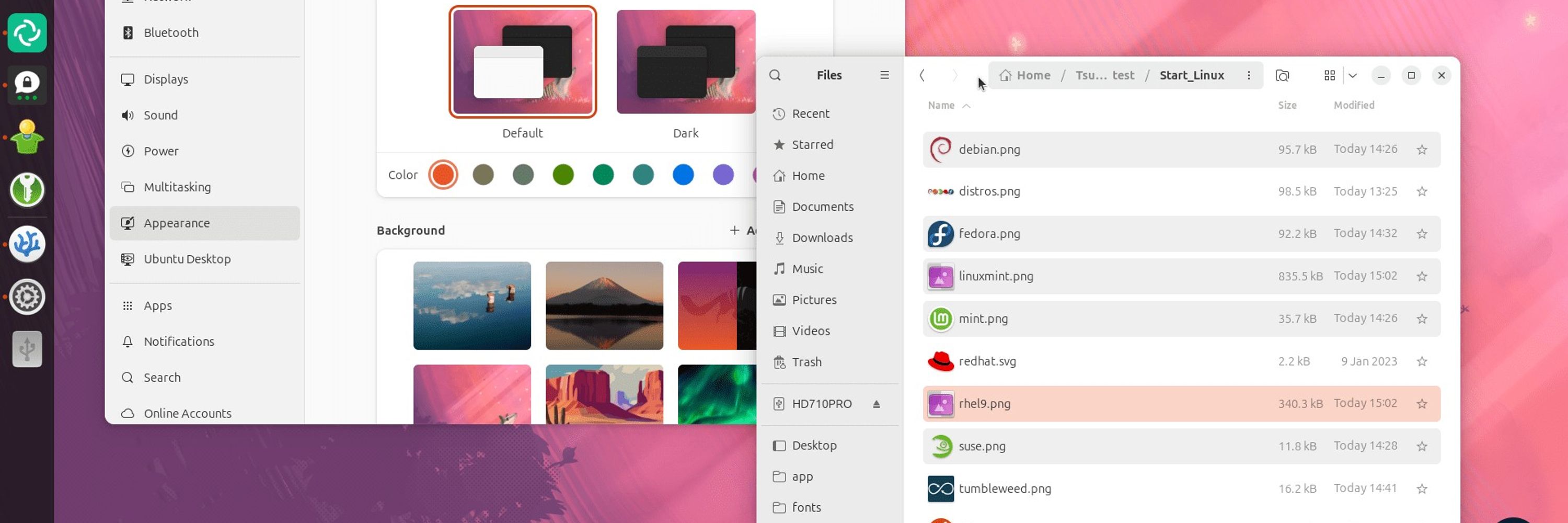Open Music folder in sidebar
The width and height of the screenshot is (1568, 523).
tap(829, 269)
